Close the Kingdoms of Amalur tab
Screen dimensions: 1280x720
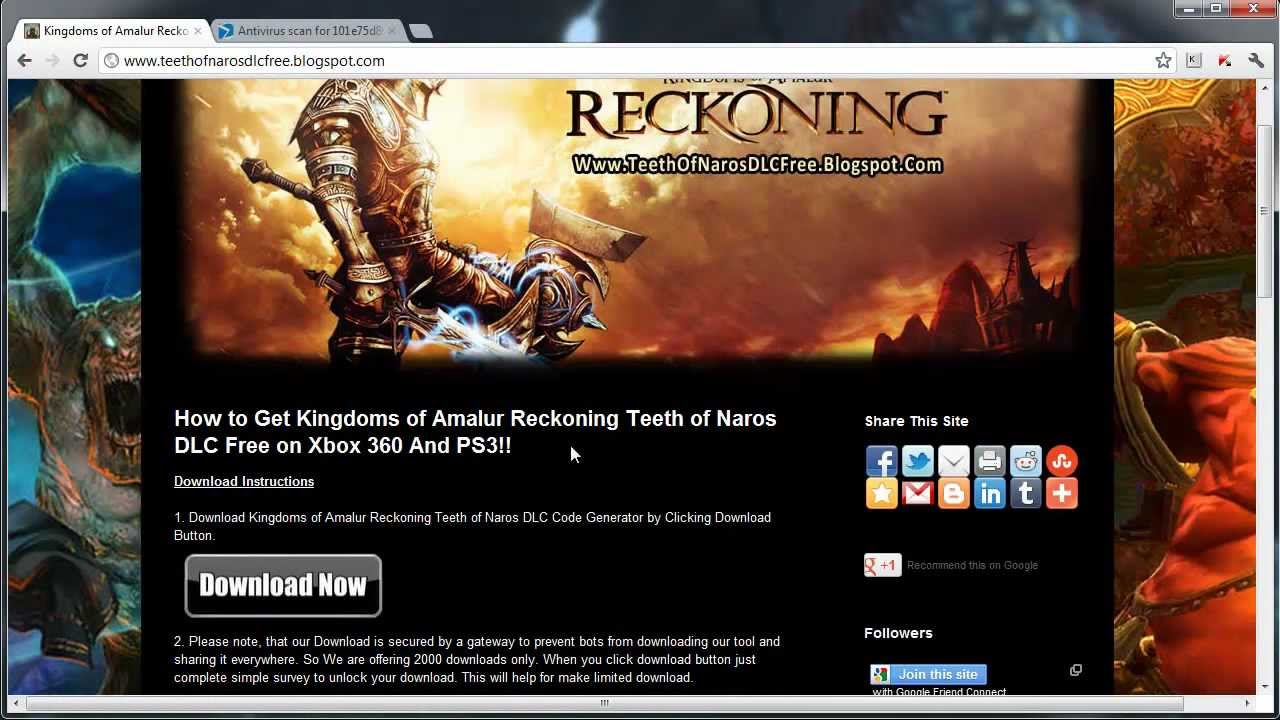point(197,31)
